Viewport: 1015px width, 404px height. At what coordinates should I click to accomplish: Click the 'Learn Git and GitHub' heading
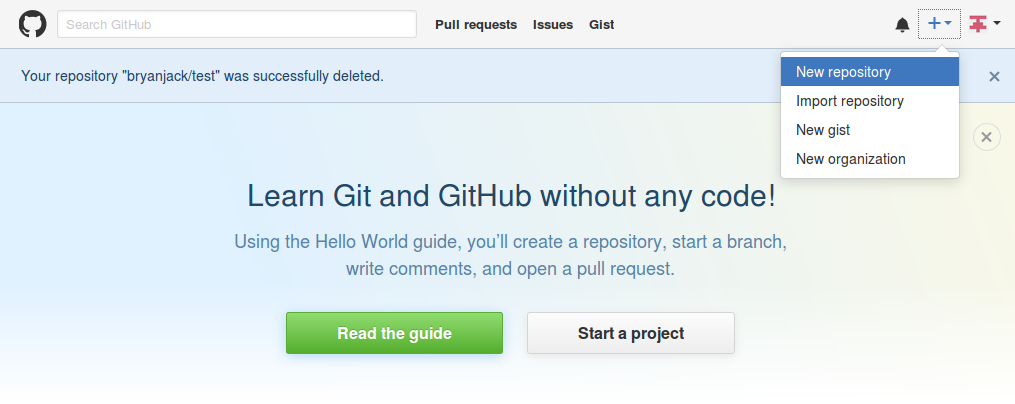tap(511, 196)
